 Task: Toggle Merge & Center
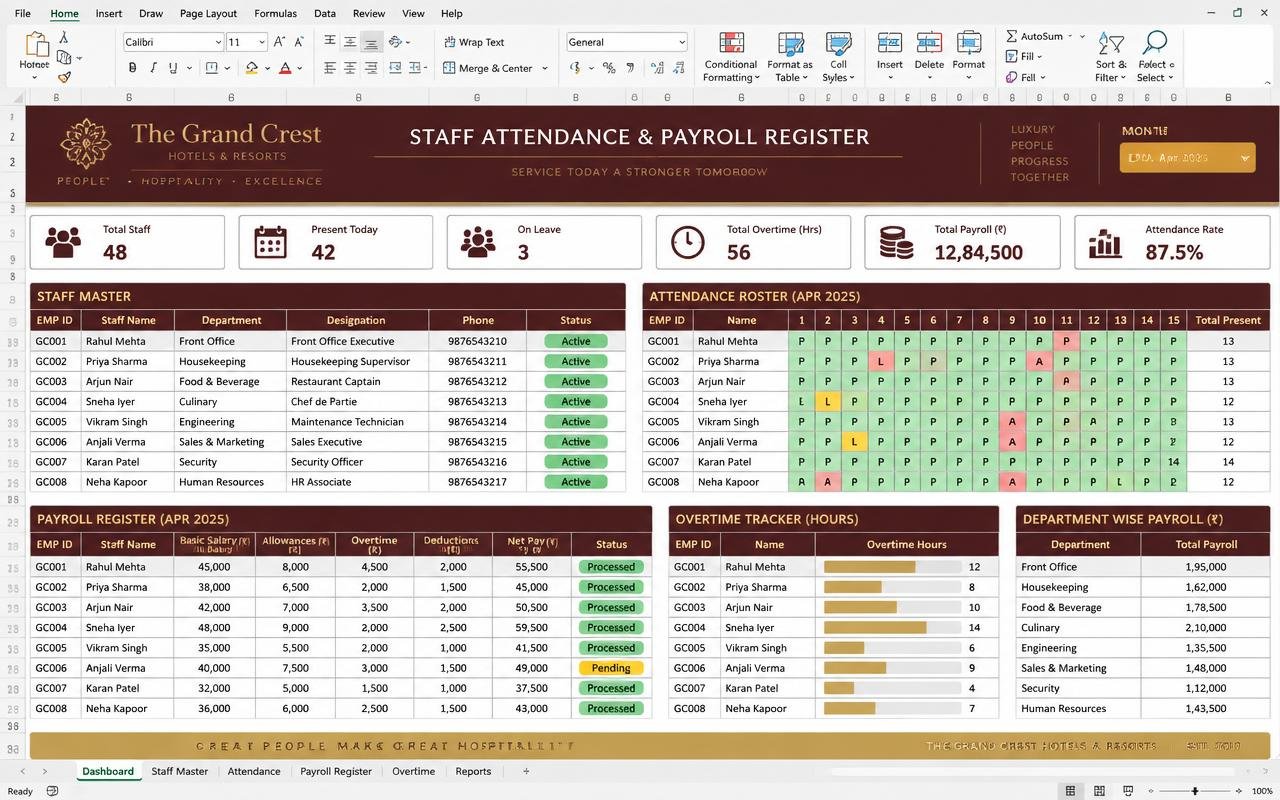[x=489, y=68]
